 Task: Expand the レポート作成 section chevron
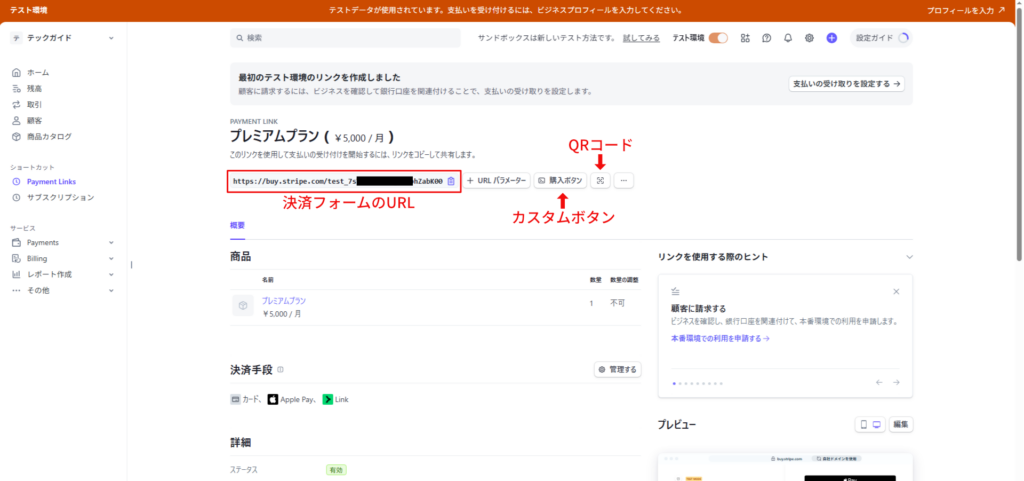[111, 274]
